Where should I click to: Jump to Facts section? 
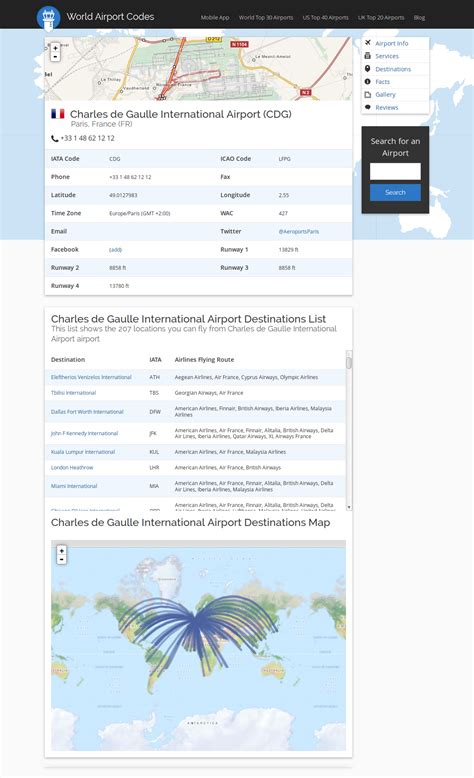383,82
